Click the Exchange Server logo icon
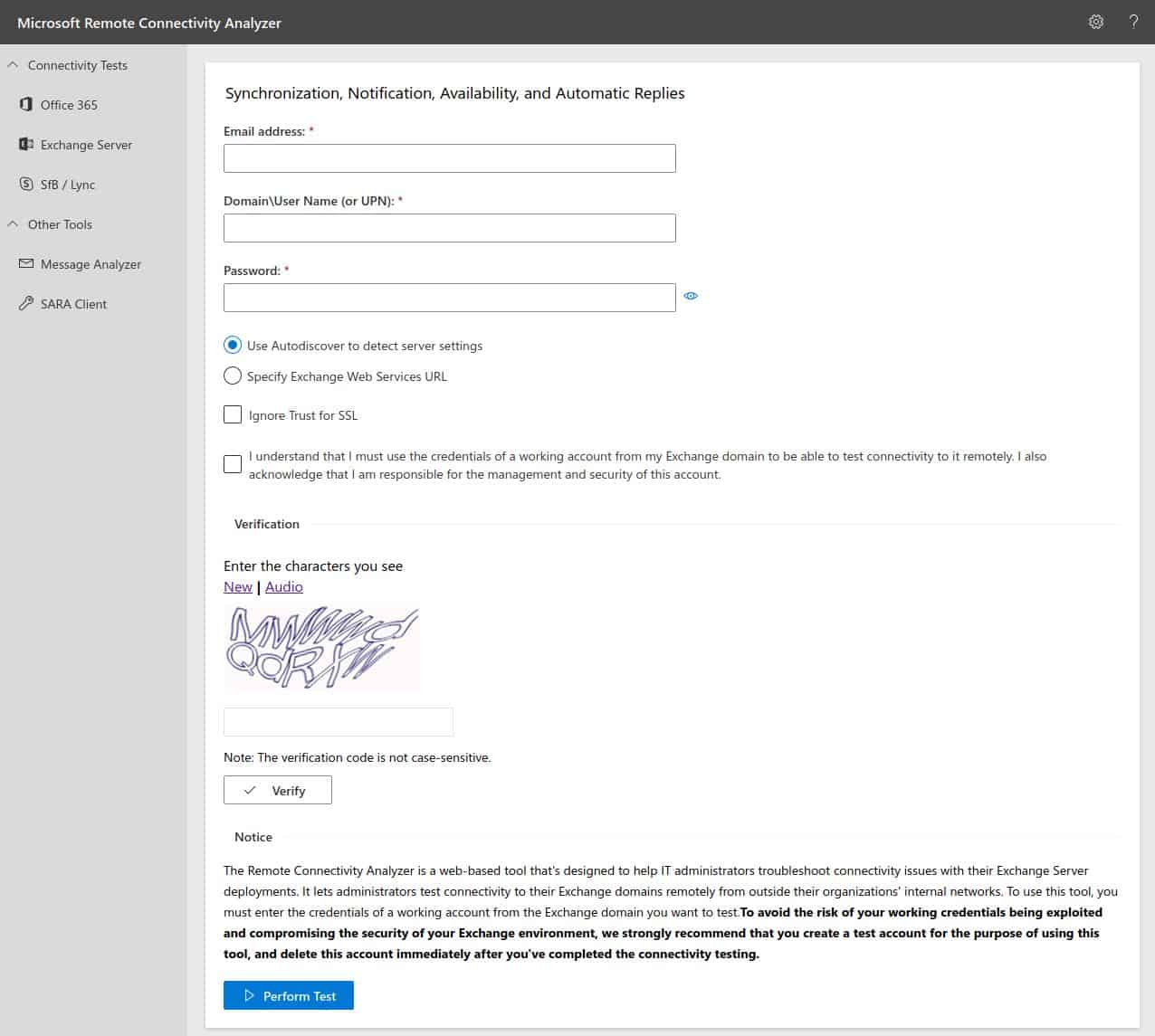 point(26,144)
